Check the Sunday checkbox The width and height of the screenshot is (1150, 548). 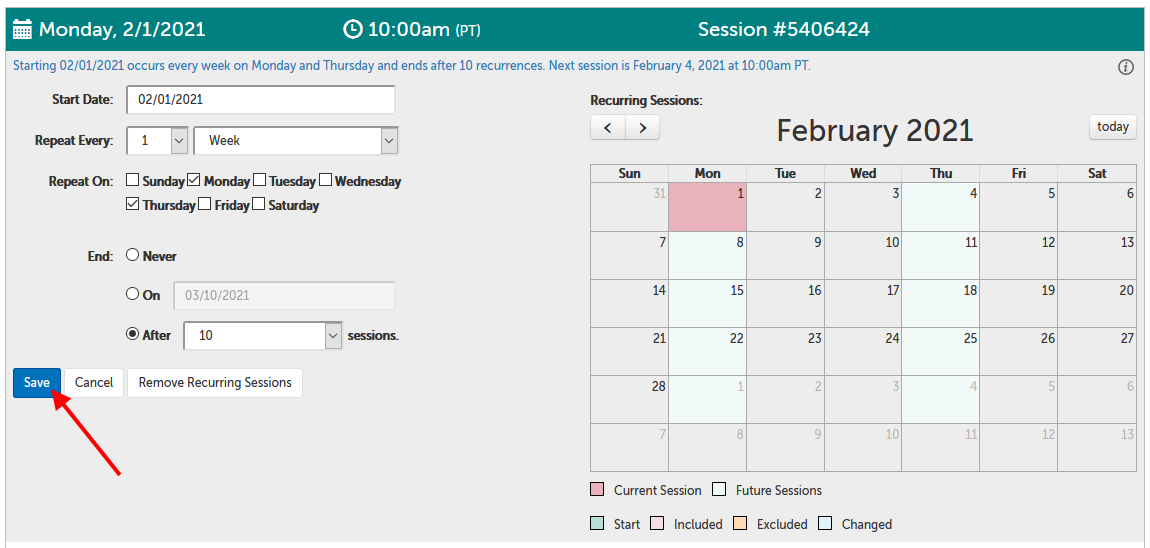tap(133, 181)
